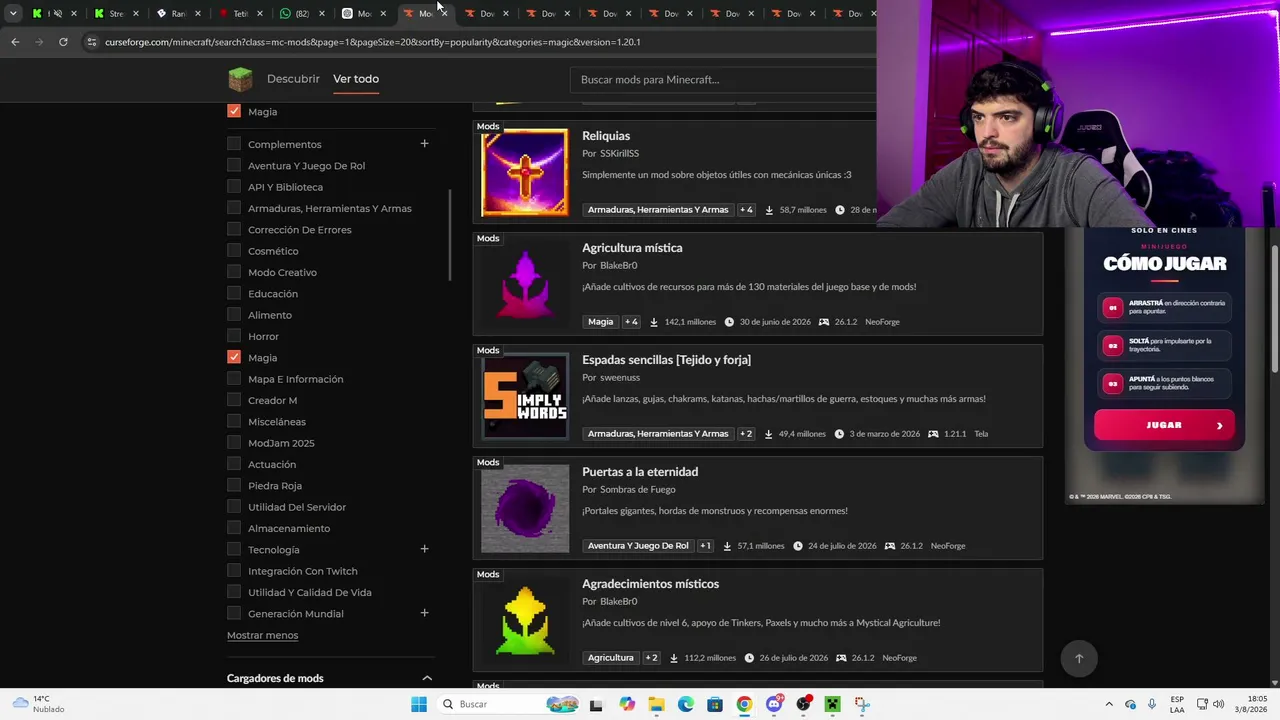Viewport: 1280px width, 720px height.
Task: View site information icon beside the URL
Action: tap(91, 42)
